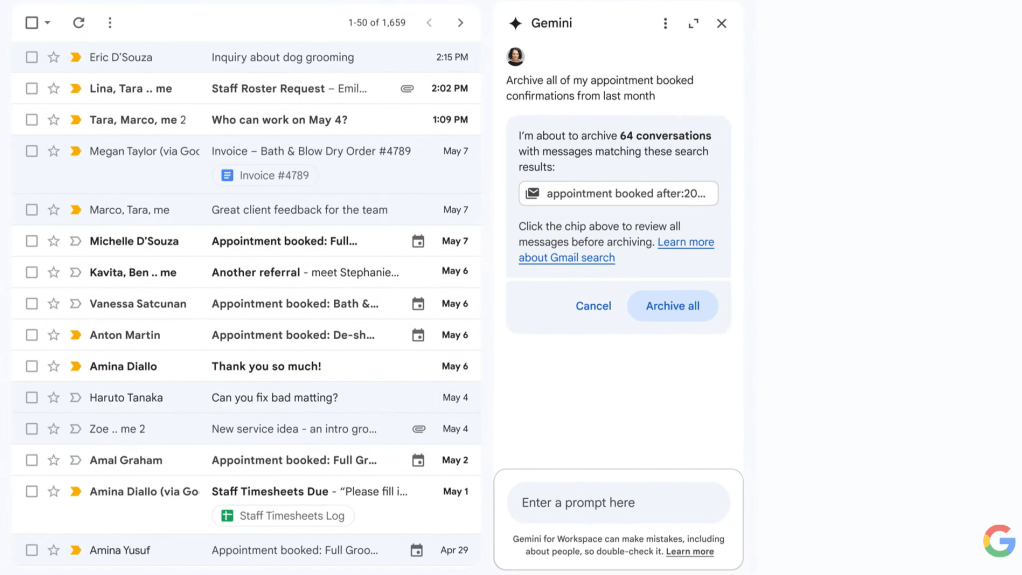Star the Eric D'Souza email
The image size is (1022, 575).
coord(53,57)
